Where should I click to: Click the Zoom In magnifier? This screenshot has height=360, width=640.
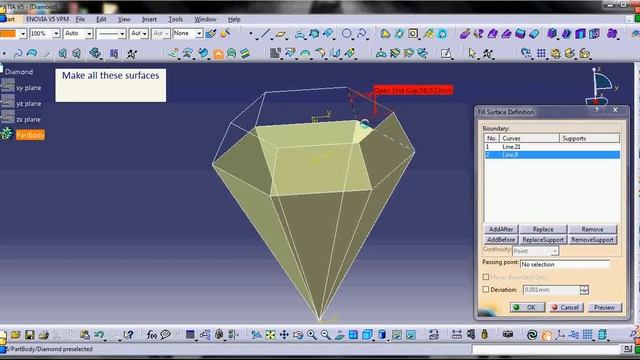[312, 335]
